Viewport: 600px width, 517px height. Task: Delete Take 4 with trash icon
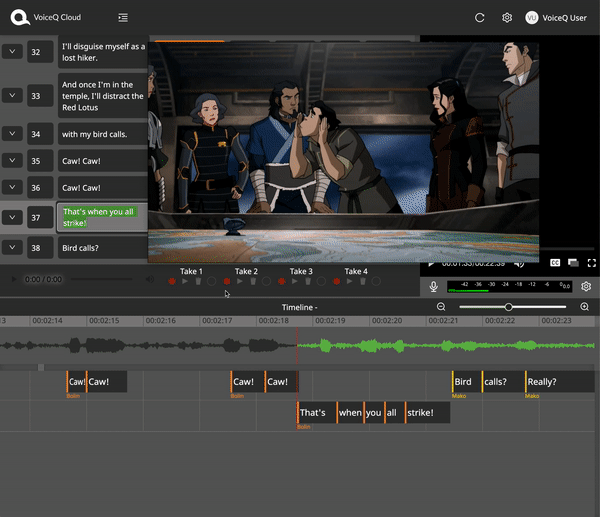pyautogui.click(x=363, y=281)
